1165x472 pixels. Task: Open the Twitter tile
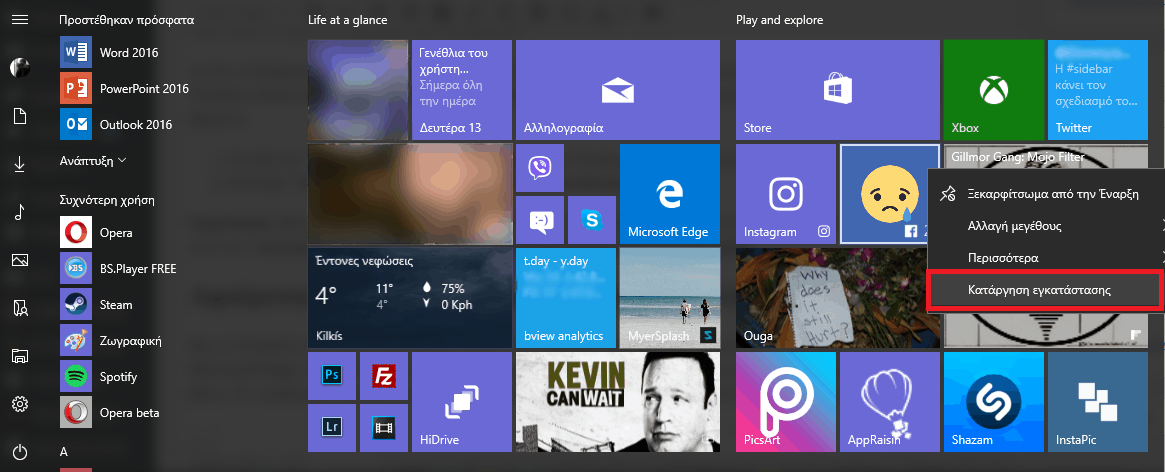1097,90
